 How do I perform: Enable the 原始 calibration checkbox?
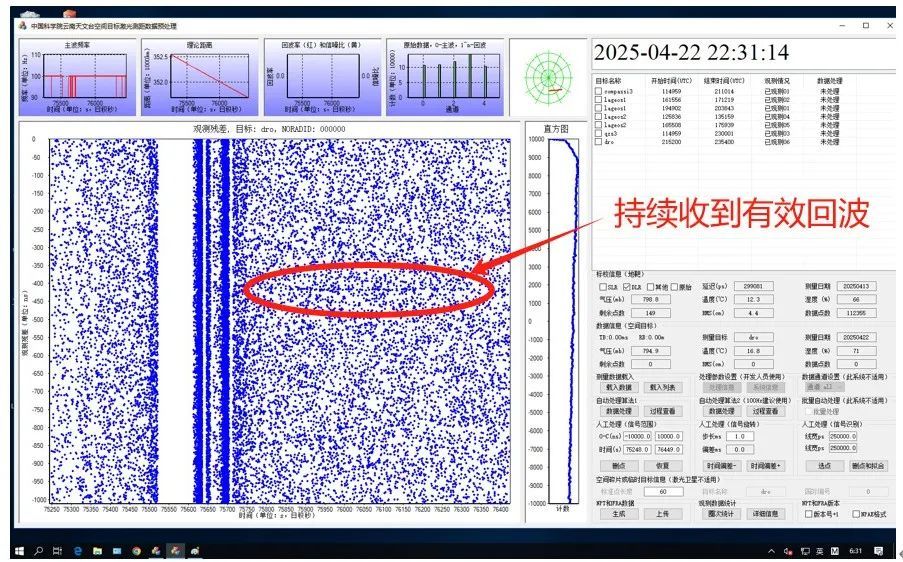coord(675,287)
